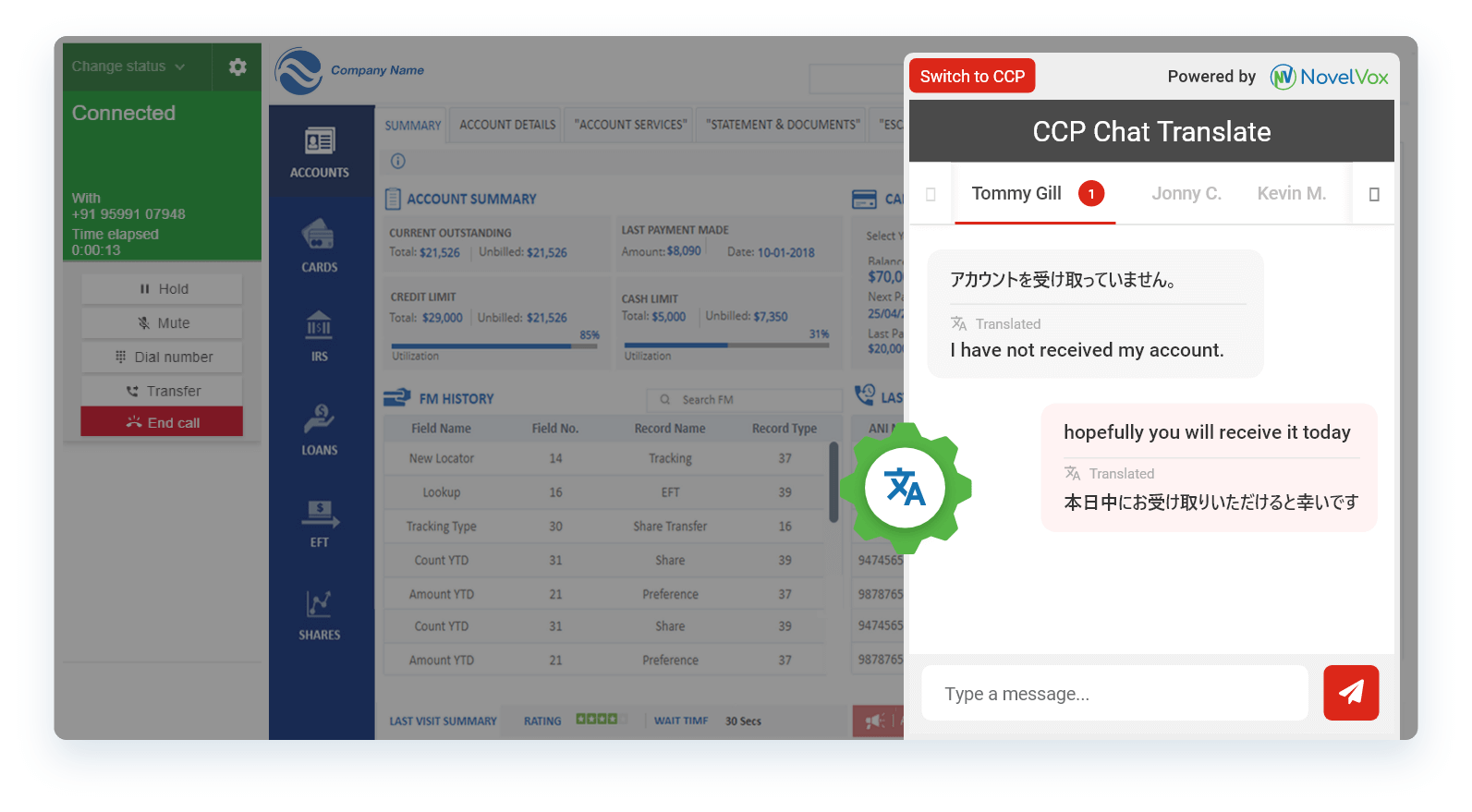Send message with paper plane button
Screen dimensions: 1472x812
coord(1350,693)
